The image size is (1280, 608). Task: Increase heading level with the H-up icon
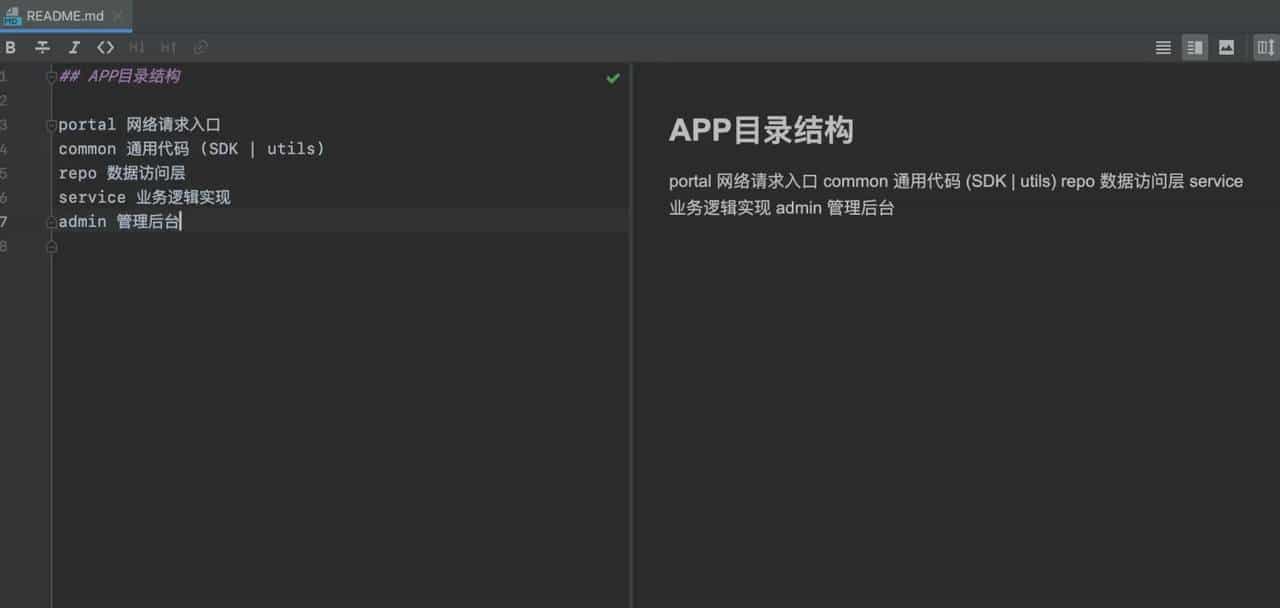click(168, 47)
